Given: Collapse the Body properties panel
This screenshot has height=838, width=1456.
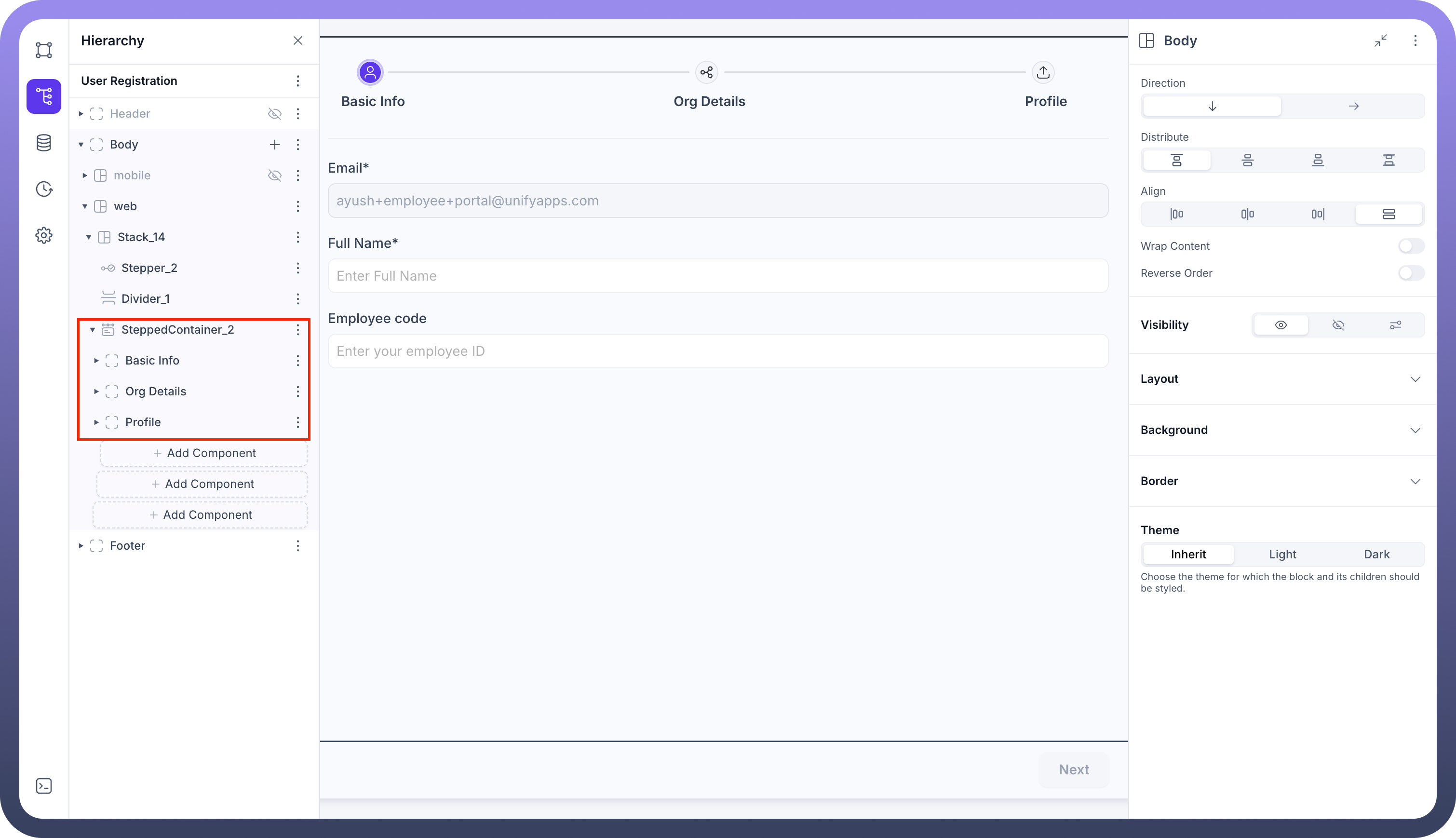Looking at the screenshot, I should [1381, 41].
